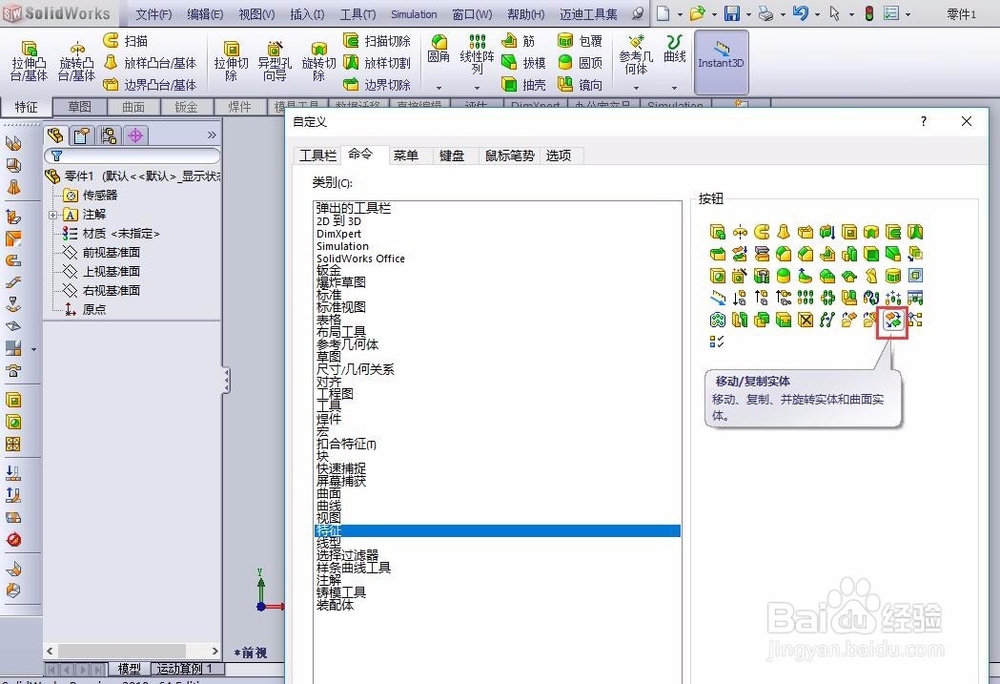Open the PropertyManager tab icon

pos(82,135)
